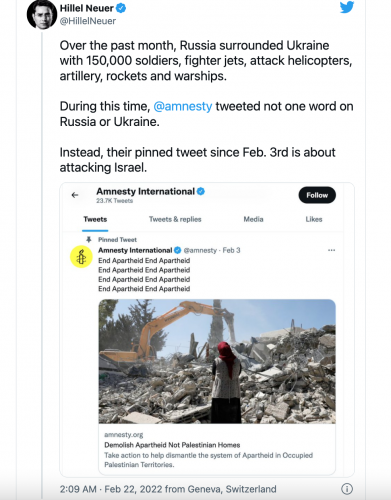Click the info icon beside the timestamp
The width and height of the screenshot is (391, 500).
click(347, 489)
